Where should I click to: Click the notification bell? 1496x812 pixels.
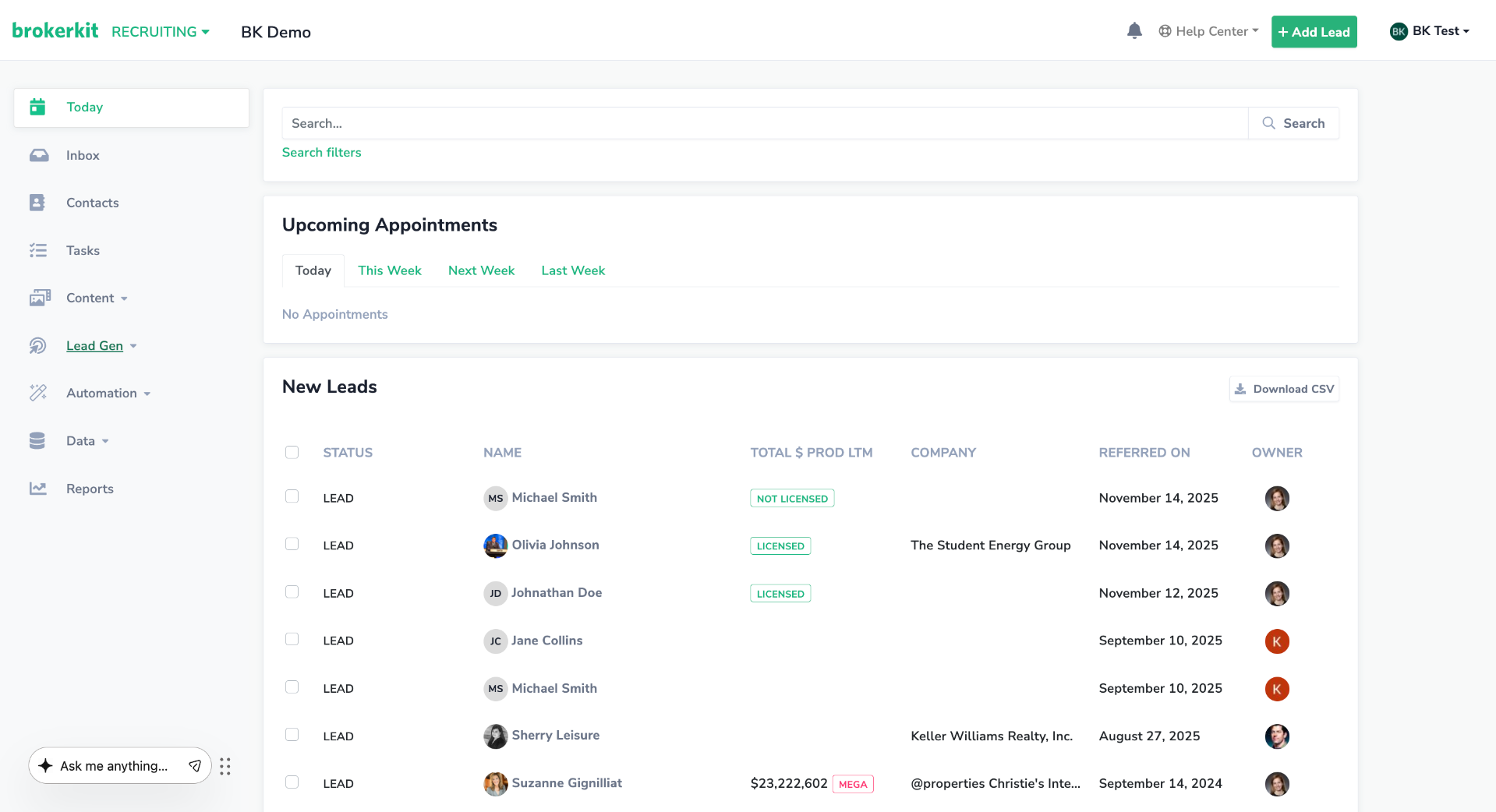(1134, 30)
